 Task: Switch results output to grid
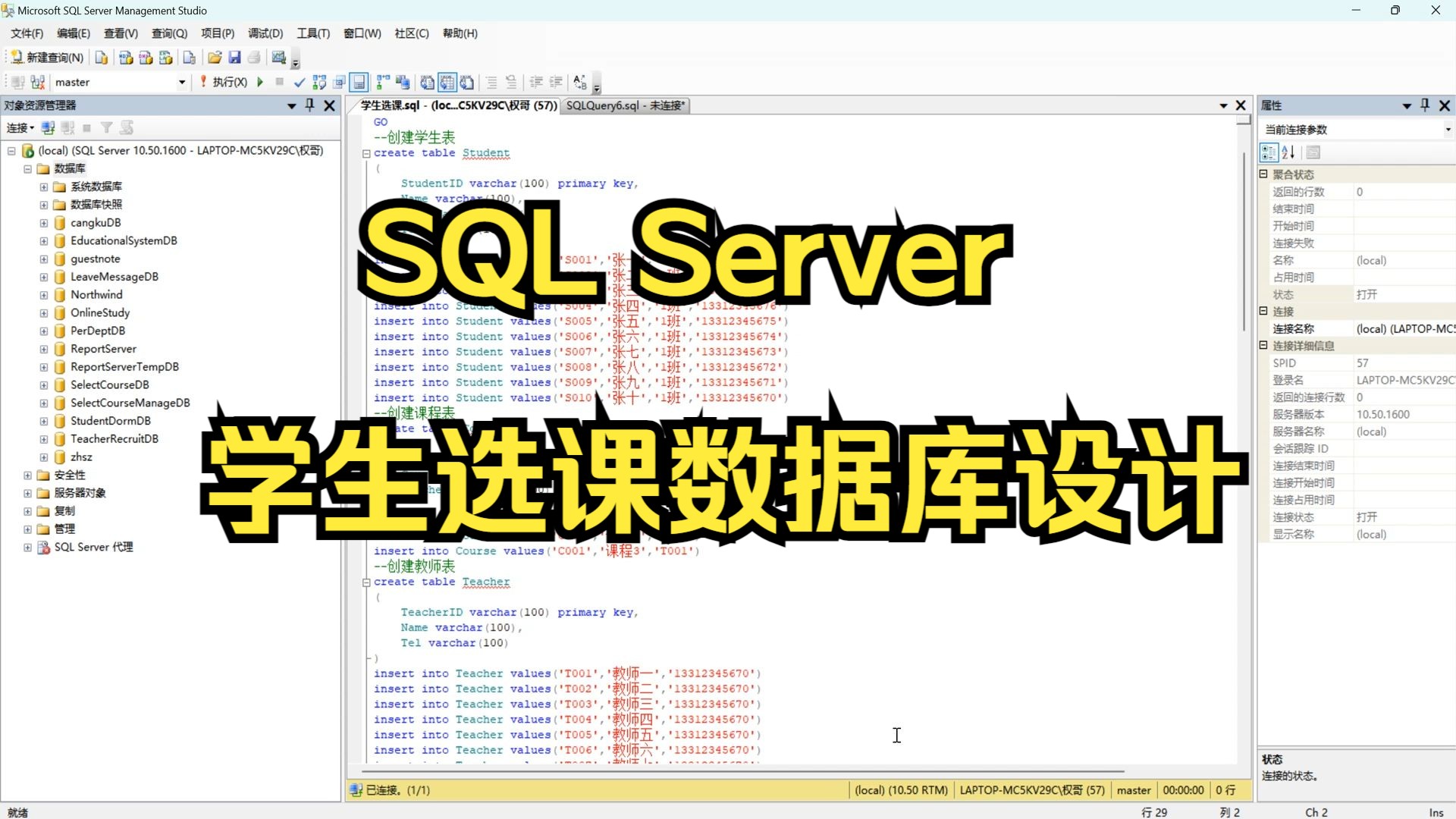(x=447, y=82)
